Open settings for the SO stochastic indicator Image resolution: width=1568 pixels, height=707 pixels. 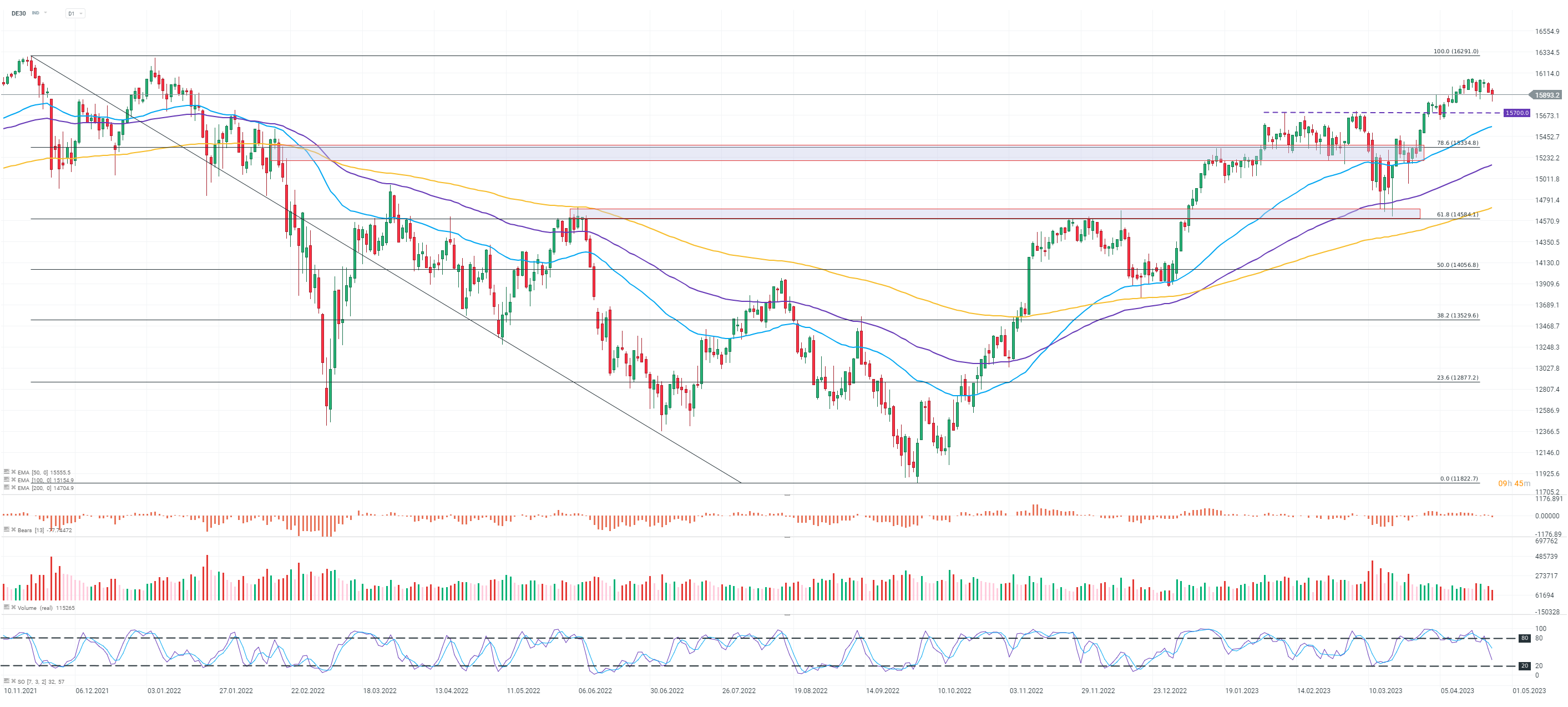click(6, 681)
